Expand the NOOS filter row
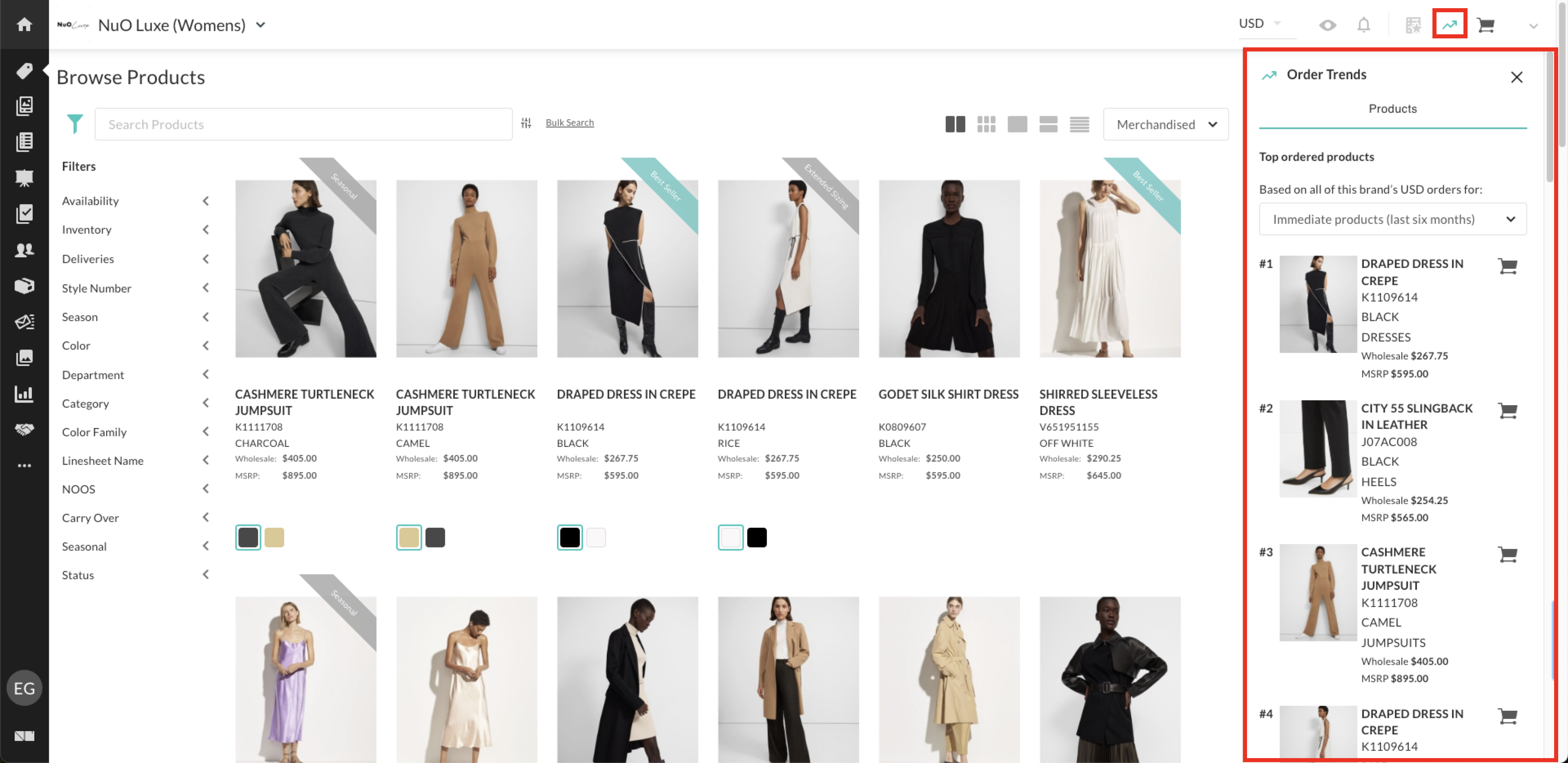 click(135, 489)
